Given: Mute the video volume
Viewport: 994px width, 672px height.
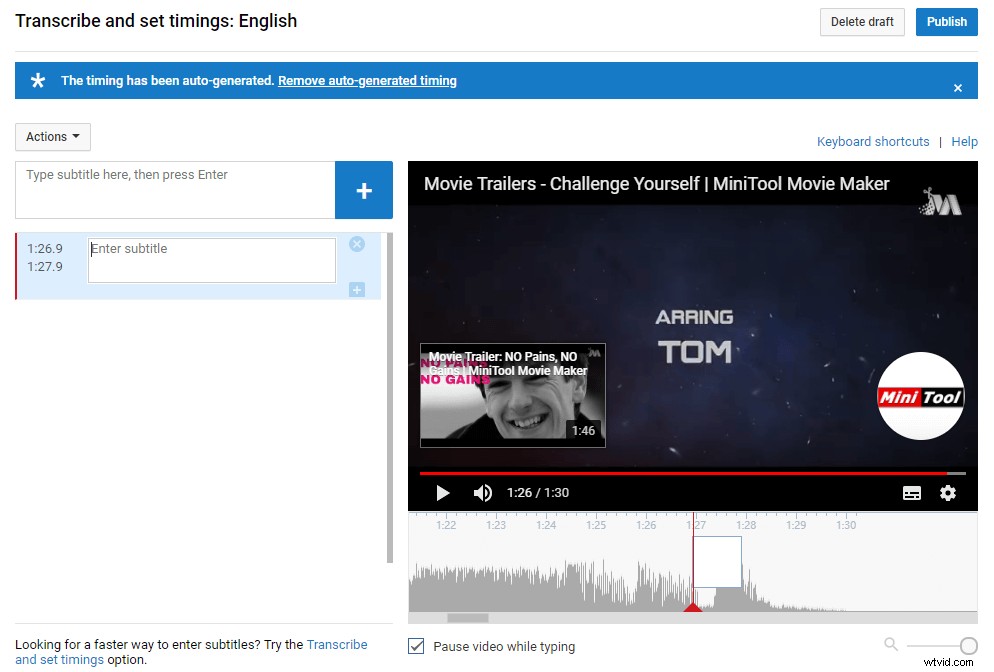Looking at the screenshot, I should 482,492.
